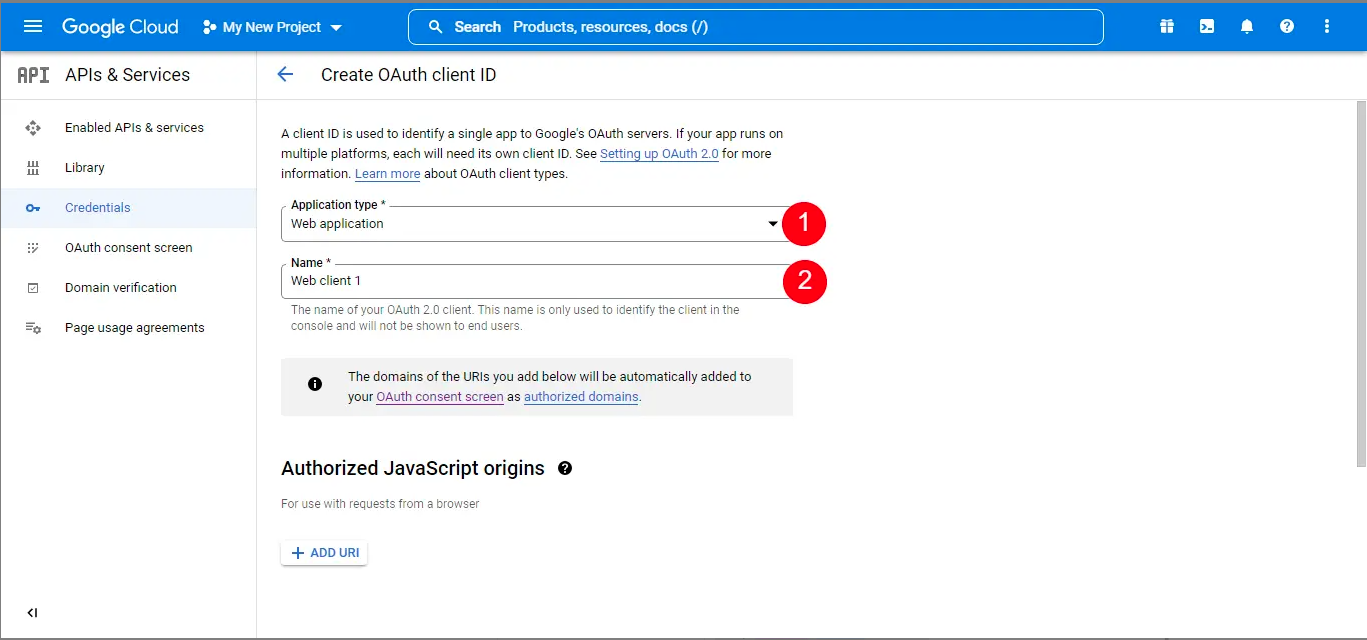
Task: Collapse the left navigation panel
Action: (31, 612)
